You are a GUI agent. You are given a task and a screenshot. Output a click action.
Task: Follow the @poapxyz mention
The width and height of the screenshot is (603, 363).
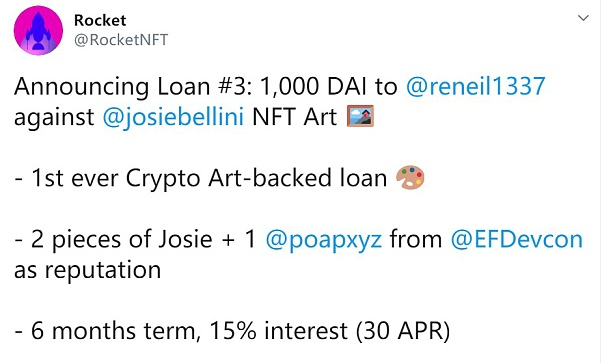point(324,240)
